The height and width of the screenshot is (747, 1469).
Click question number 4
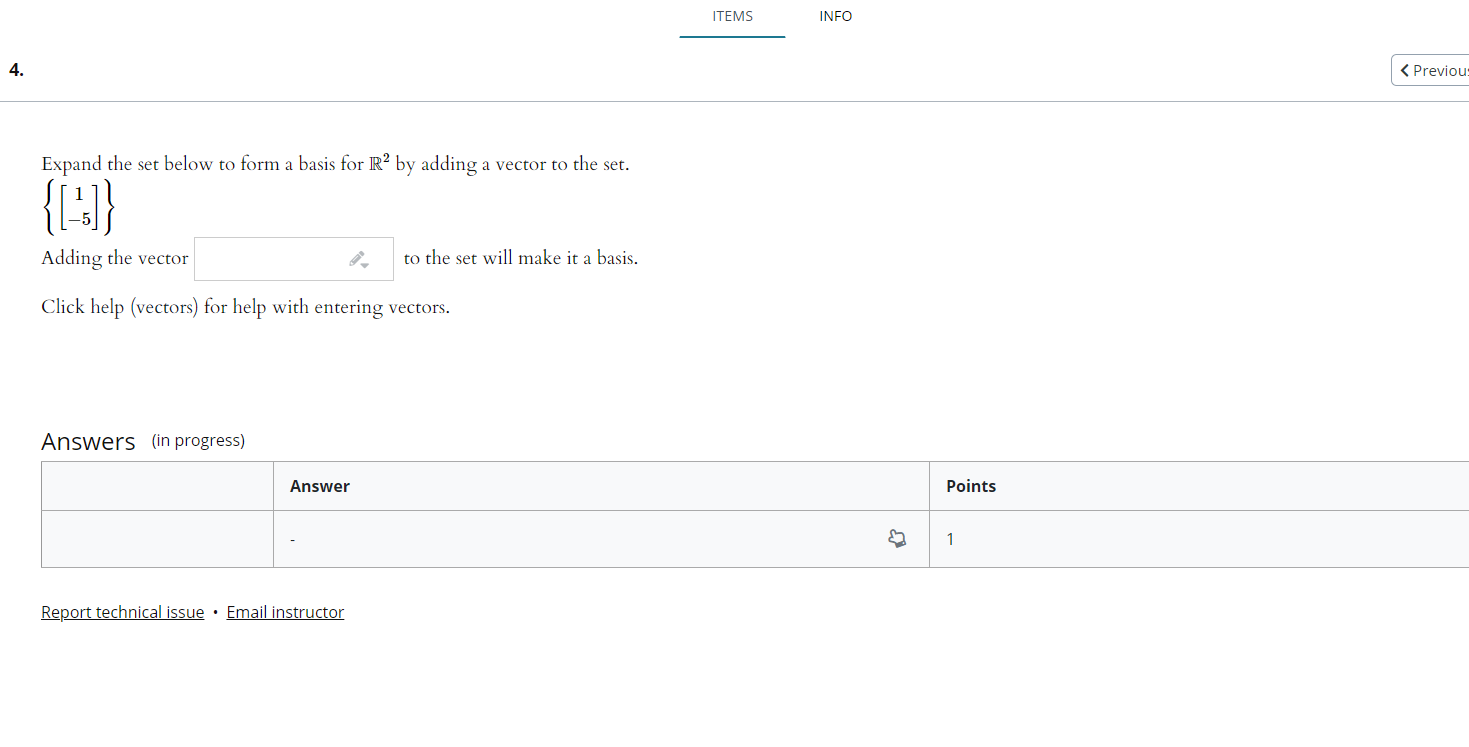(x=15, y=70)
